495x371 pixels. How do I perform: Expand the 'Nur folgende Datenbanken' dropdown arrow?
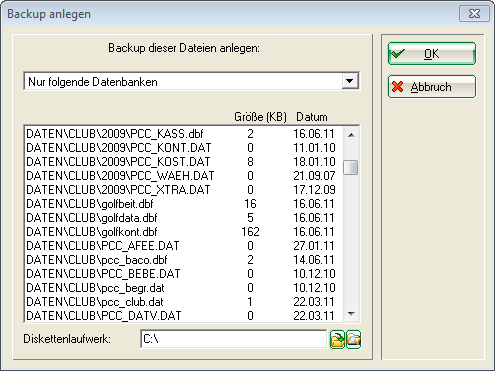tap(350, 81)
